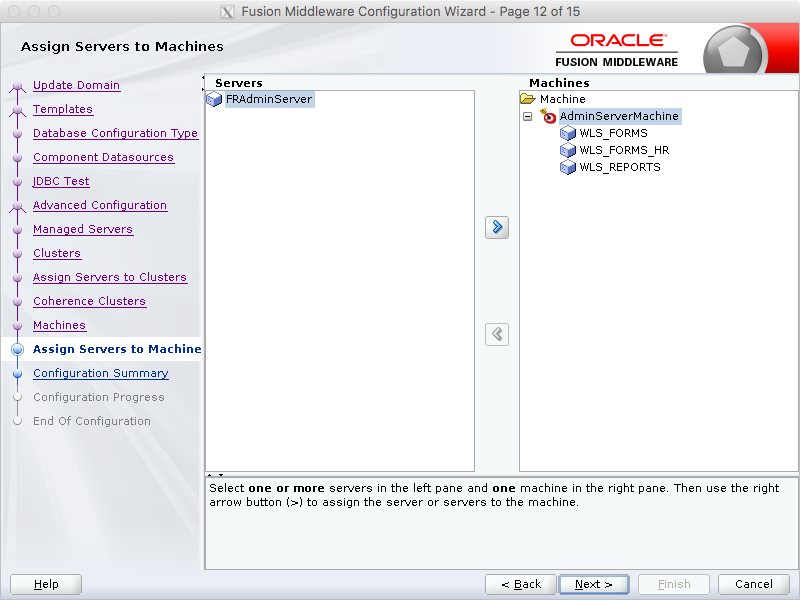This screenshot has height=600, width=800.
Task: Open the Managed Servers step
Action: tap(83, 229)
